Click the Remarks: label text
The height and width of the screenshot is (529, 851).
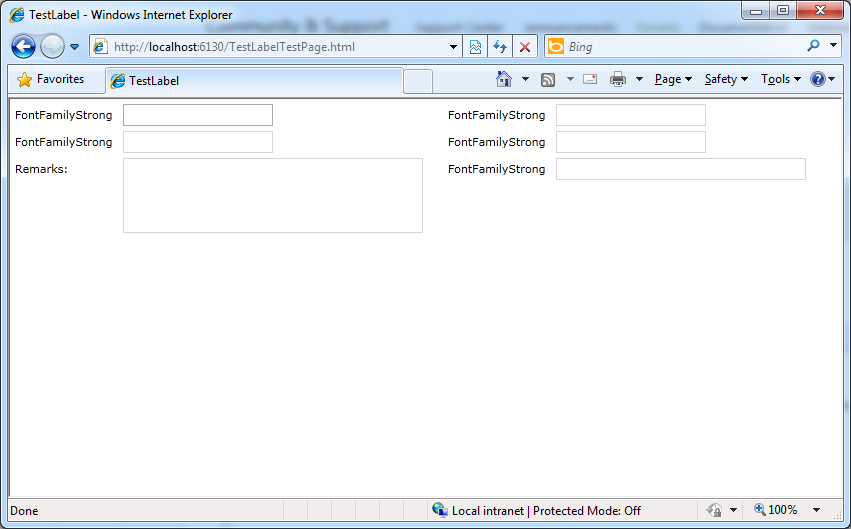(41, 169)
